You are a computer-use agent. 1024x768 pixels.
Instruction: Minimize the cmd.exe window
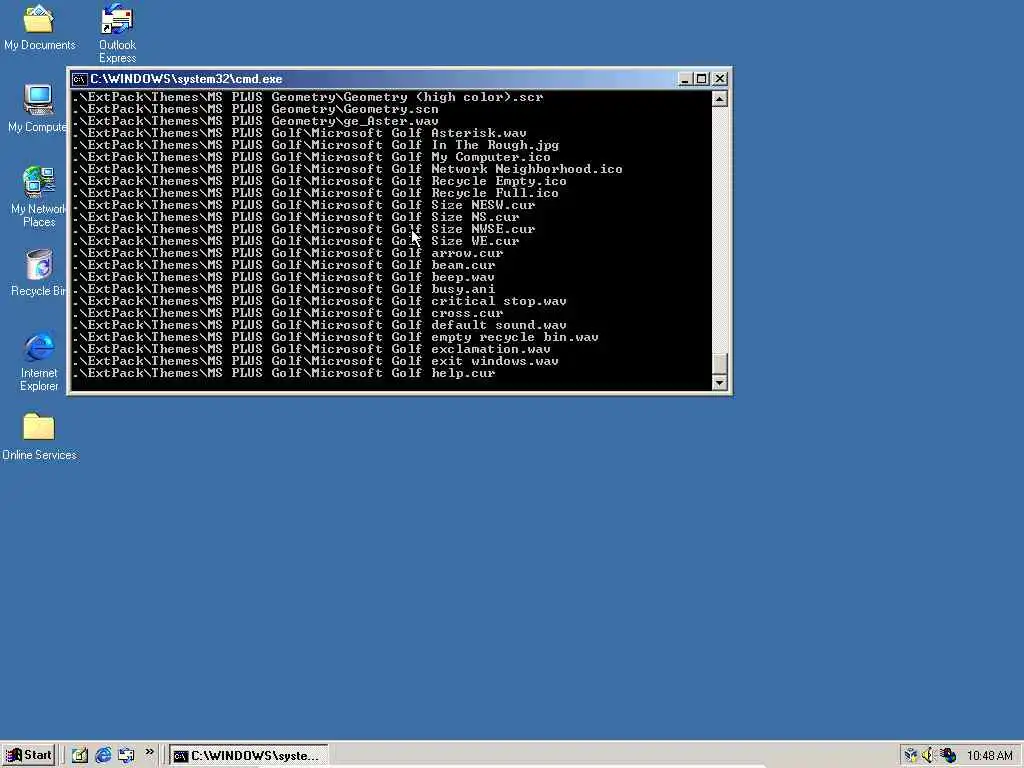pos(685,79)
